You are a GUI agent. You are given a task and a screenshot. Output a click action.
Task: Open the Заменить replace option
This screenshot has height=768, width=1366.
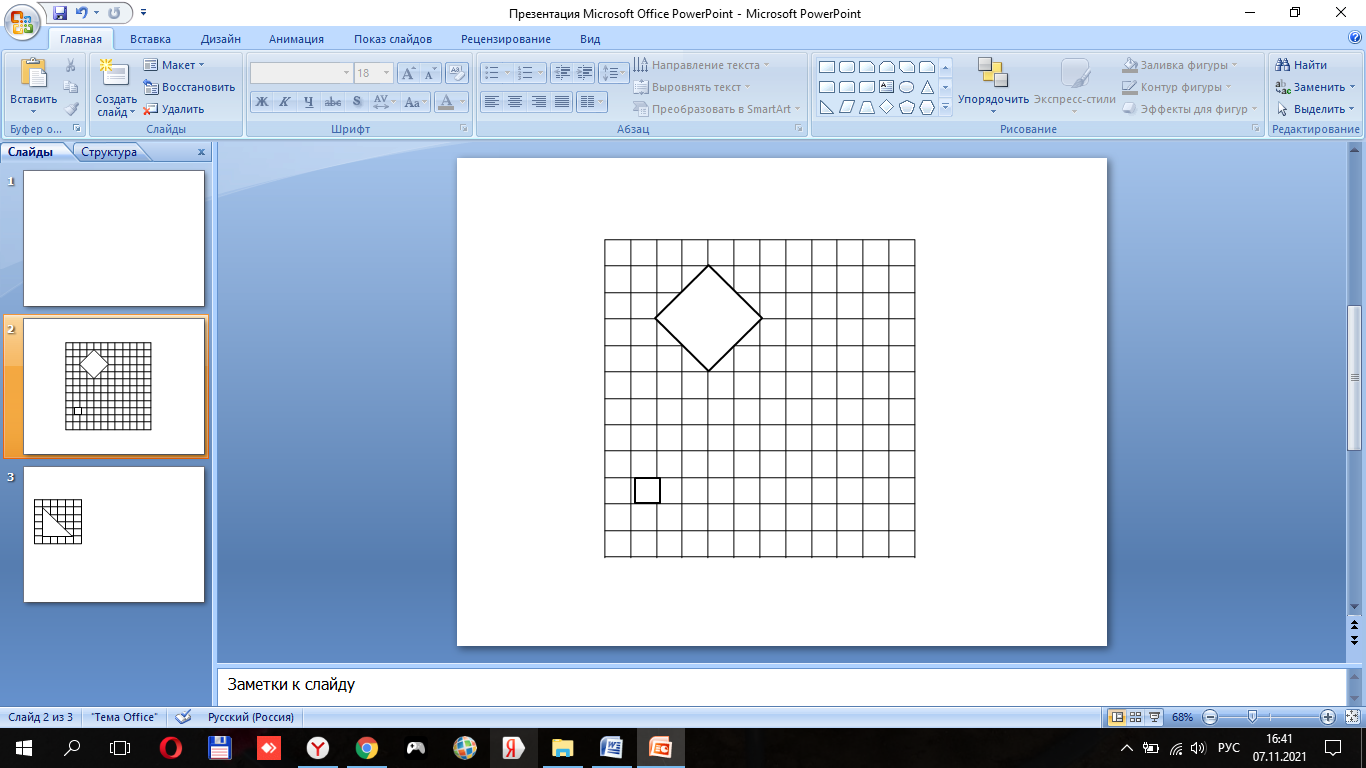[1315, 87]
